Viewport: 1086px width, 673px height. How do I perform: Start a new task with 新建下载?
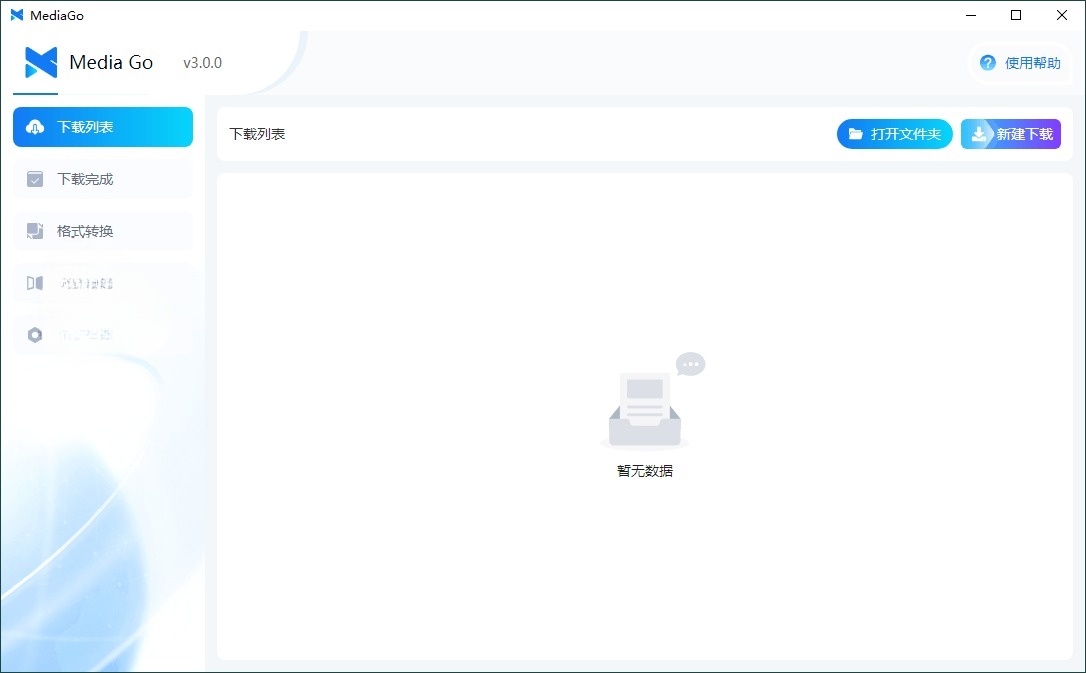pyautogui.click(x=1011, y=134)
